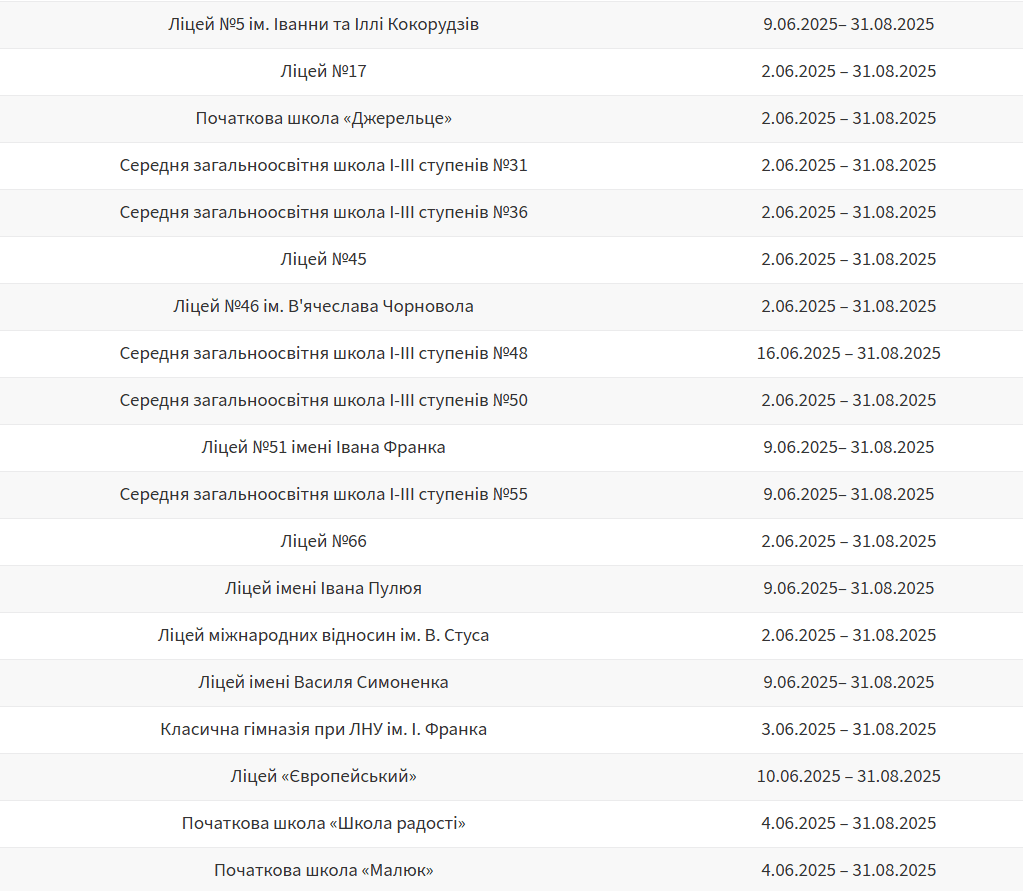Select Ліцей імені Івана Пулюя entry
This screenshot has height=891, width=1023.
click(x=324, y=588)
